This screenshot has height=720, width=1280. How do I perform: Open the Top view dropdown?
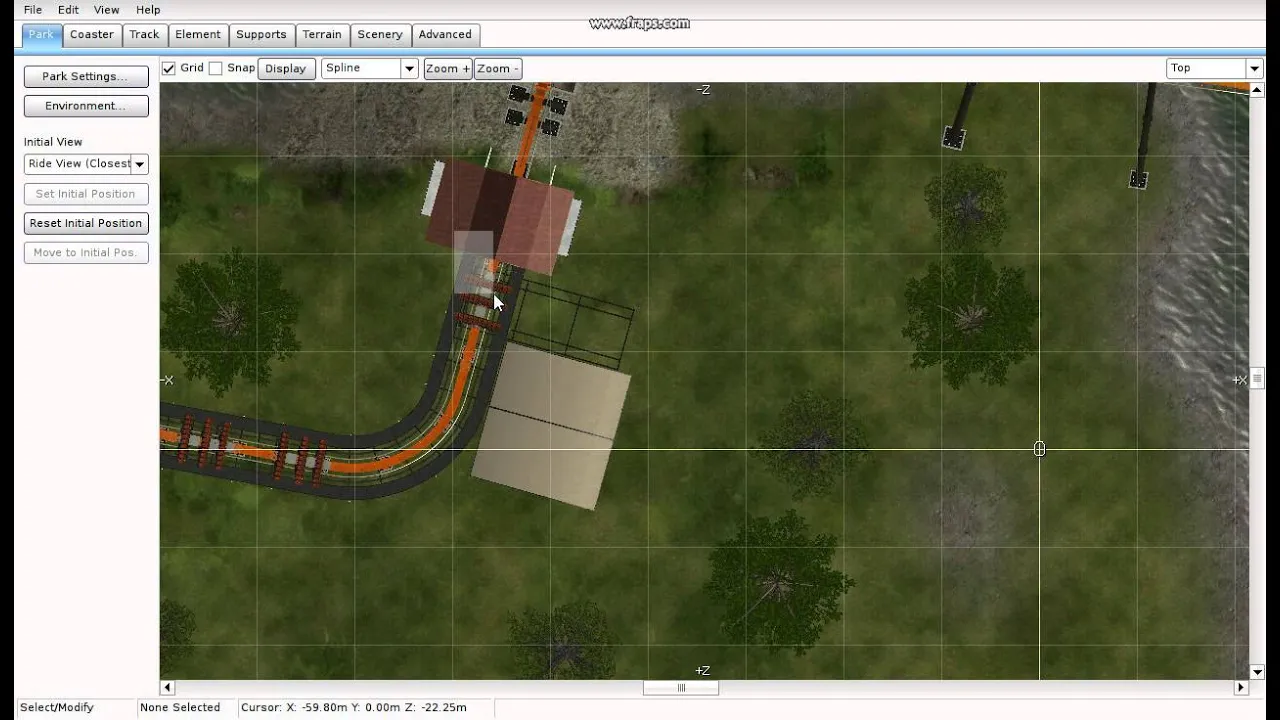[x=1214, y=68]
